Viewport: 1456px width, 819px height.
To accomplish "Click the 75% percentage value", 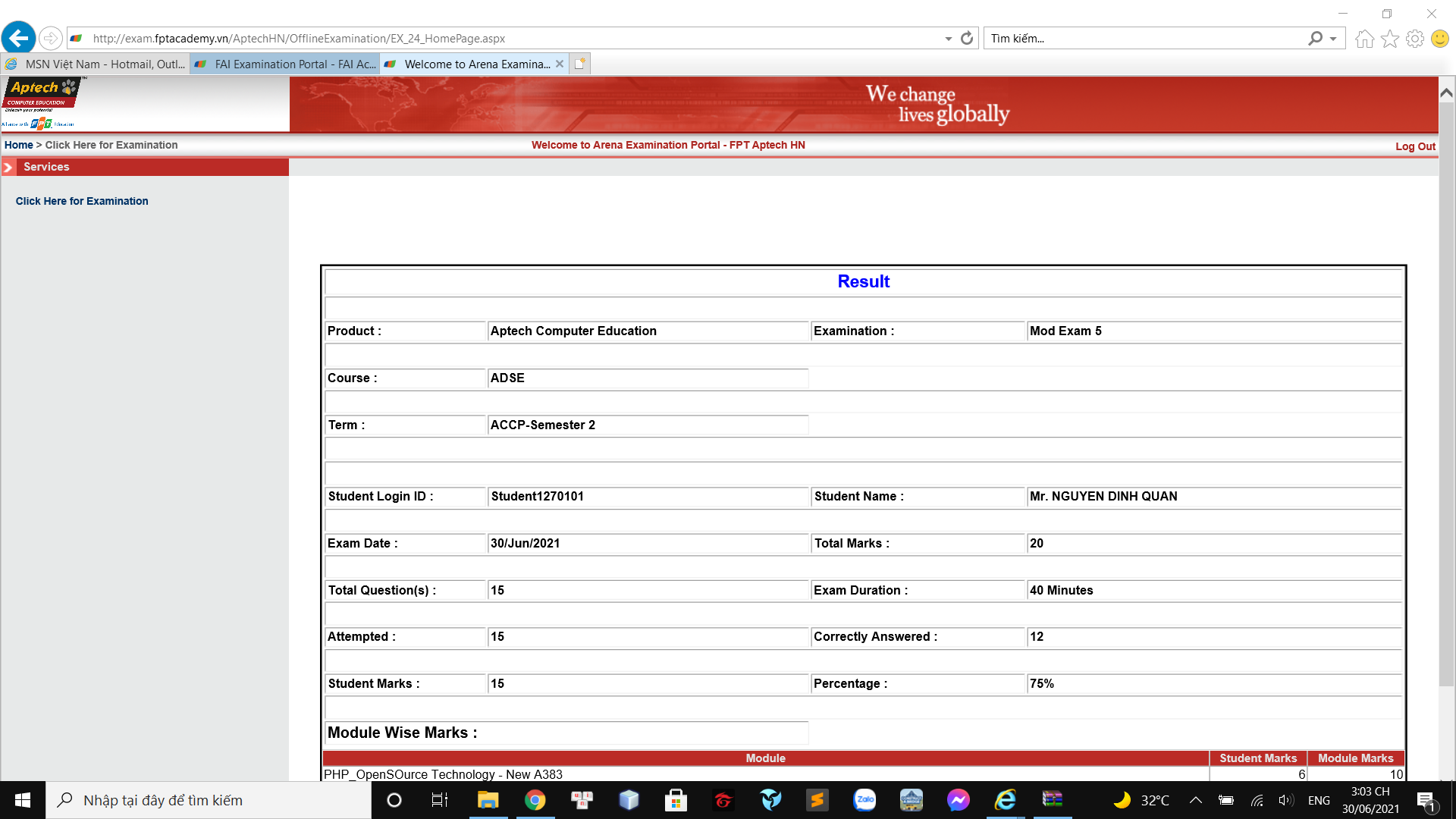I will (1042, 683).
